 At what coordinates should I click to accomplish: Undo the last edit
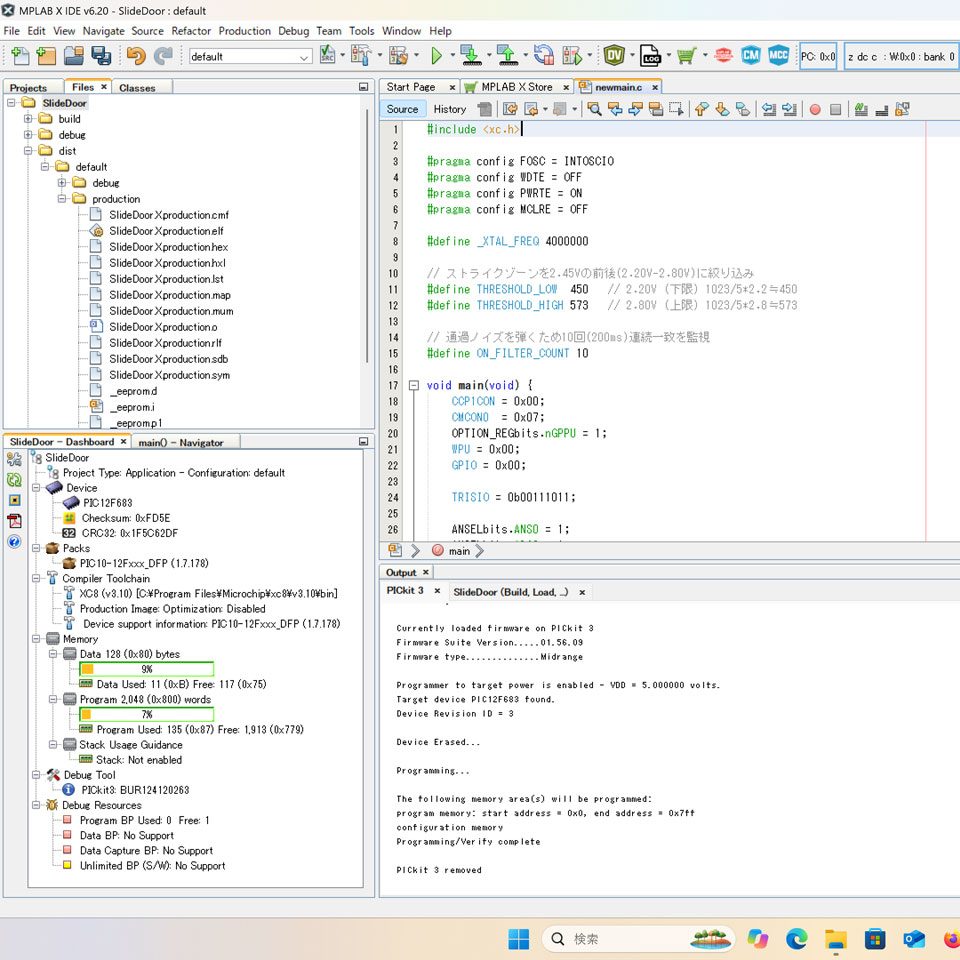tap(136, 56)
